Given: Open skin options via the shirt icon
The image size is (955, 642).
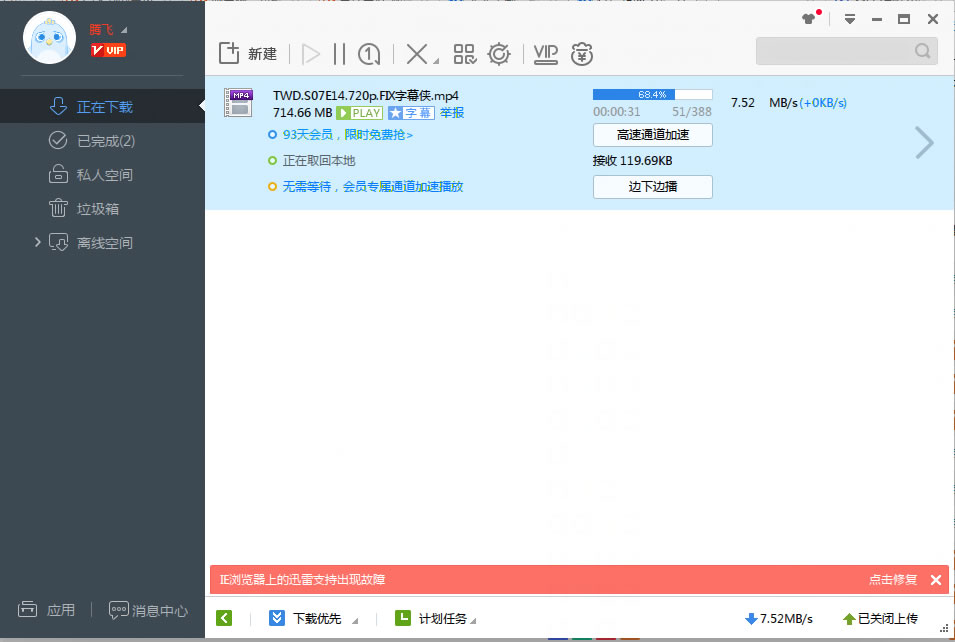Looking at the screenshot, I should point(809,19).
